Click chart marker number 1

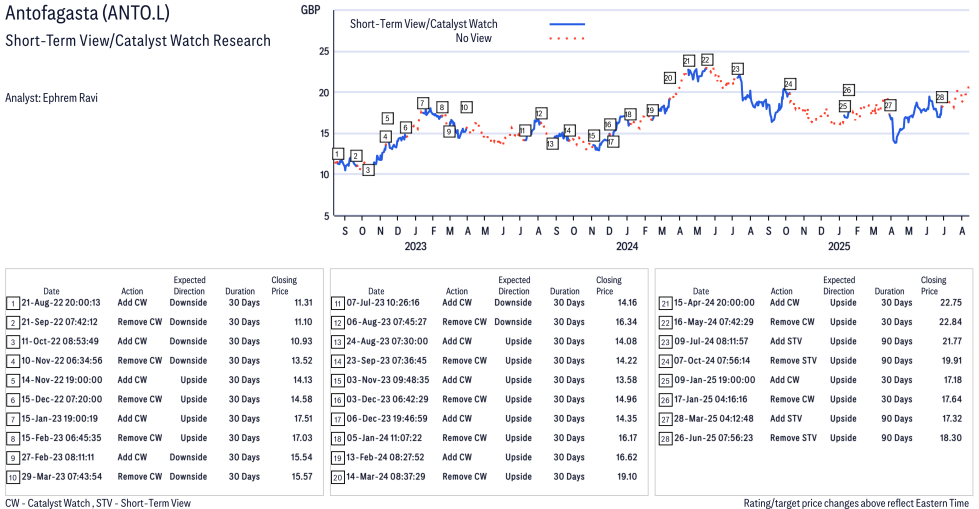(337, 154)
